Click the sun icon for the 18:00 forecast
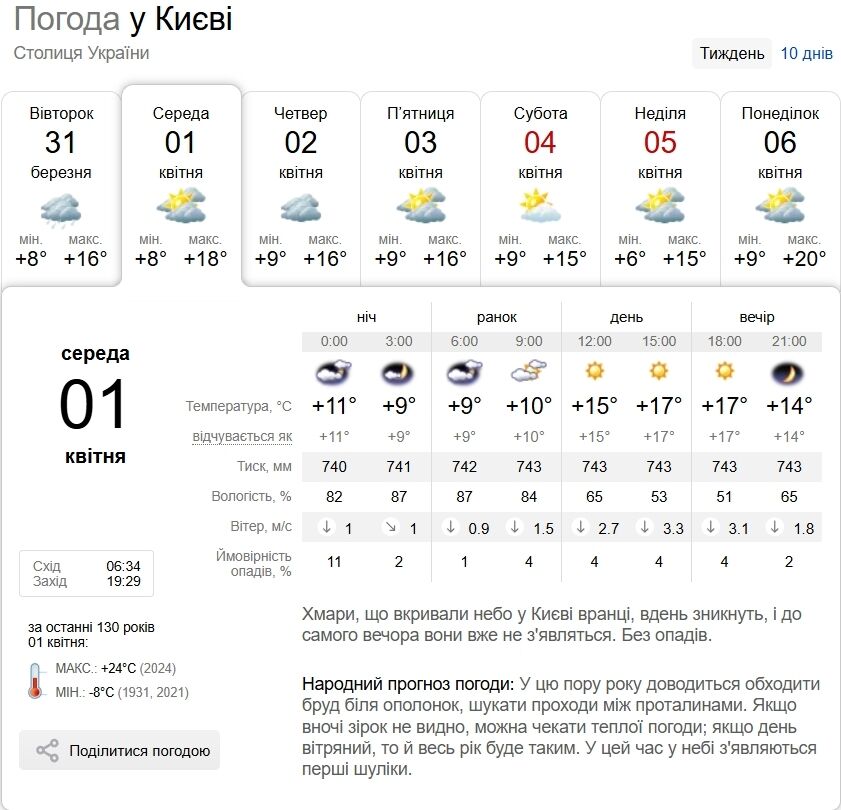Image resolution: width=841 pixels, height=810 pixels. pyautogui.click(x=724, y=372)
